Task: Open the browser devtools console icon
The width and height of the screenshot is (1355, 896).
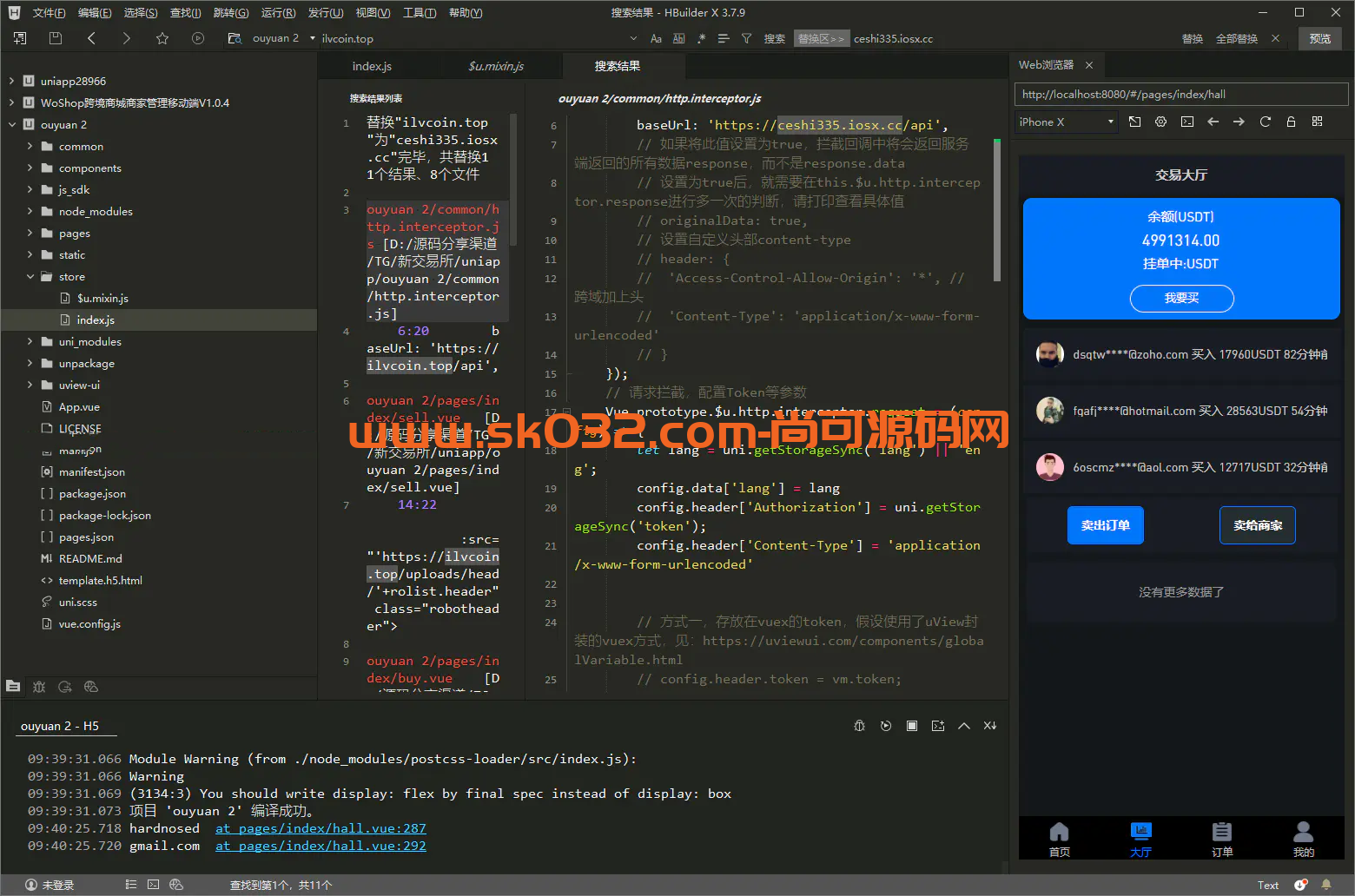Action: [x=1187, y=122]
